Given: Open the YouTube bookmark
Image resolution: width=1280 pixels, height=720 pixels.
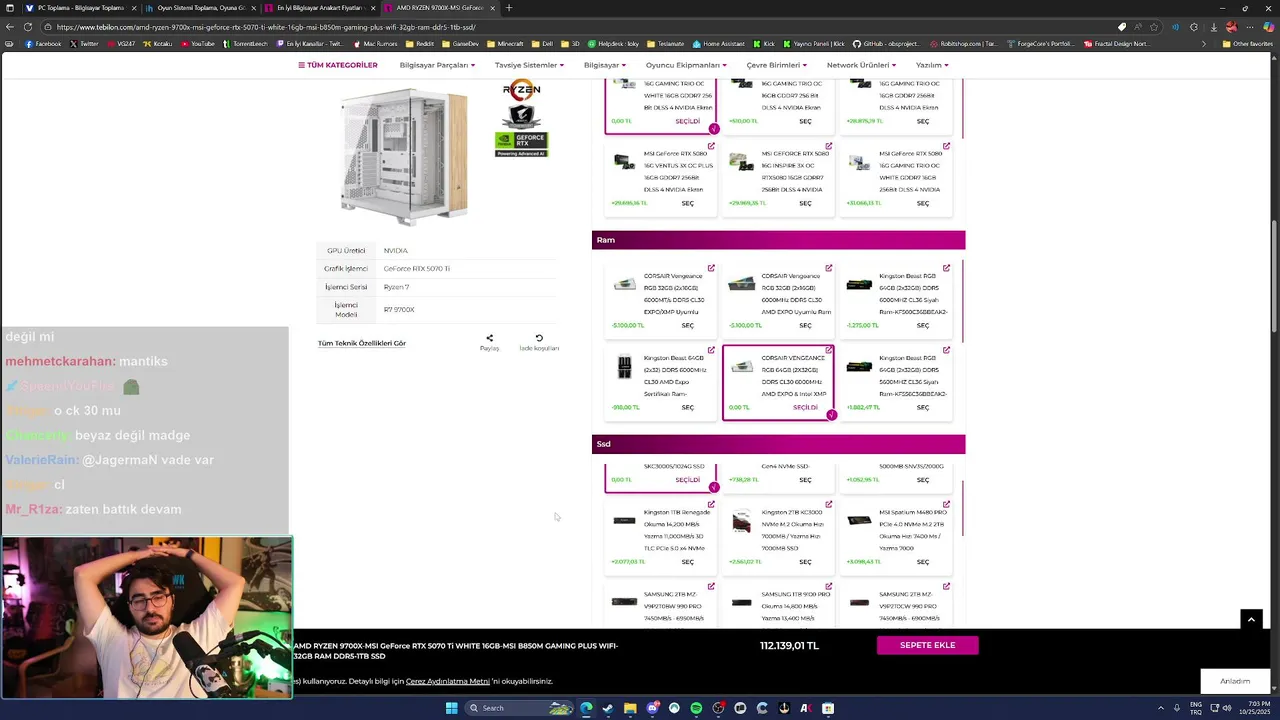Looking at the screenshot, I should coord(198,44).
